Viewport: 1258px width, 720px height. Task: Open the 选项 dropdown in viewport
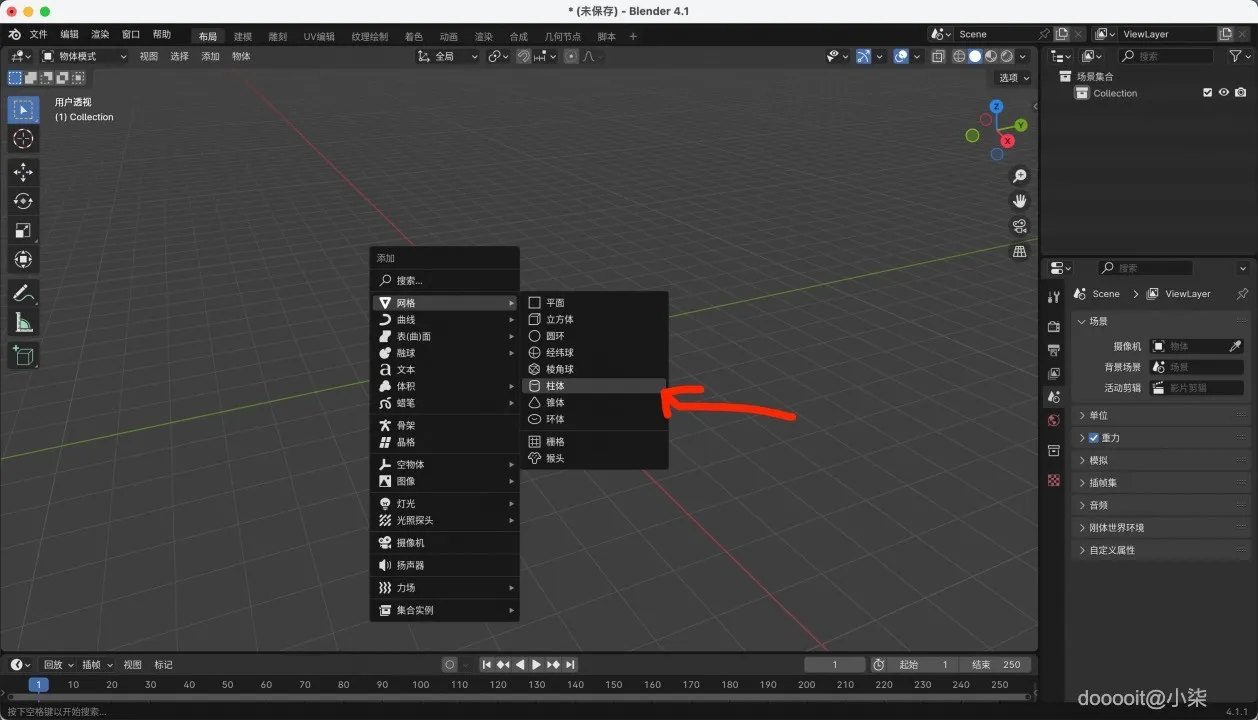1014,78
